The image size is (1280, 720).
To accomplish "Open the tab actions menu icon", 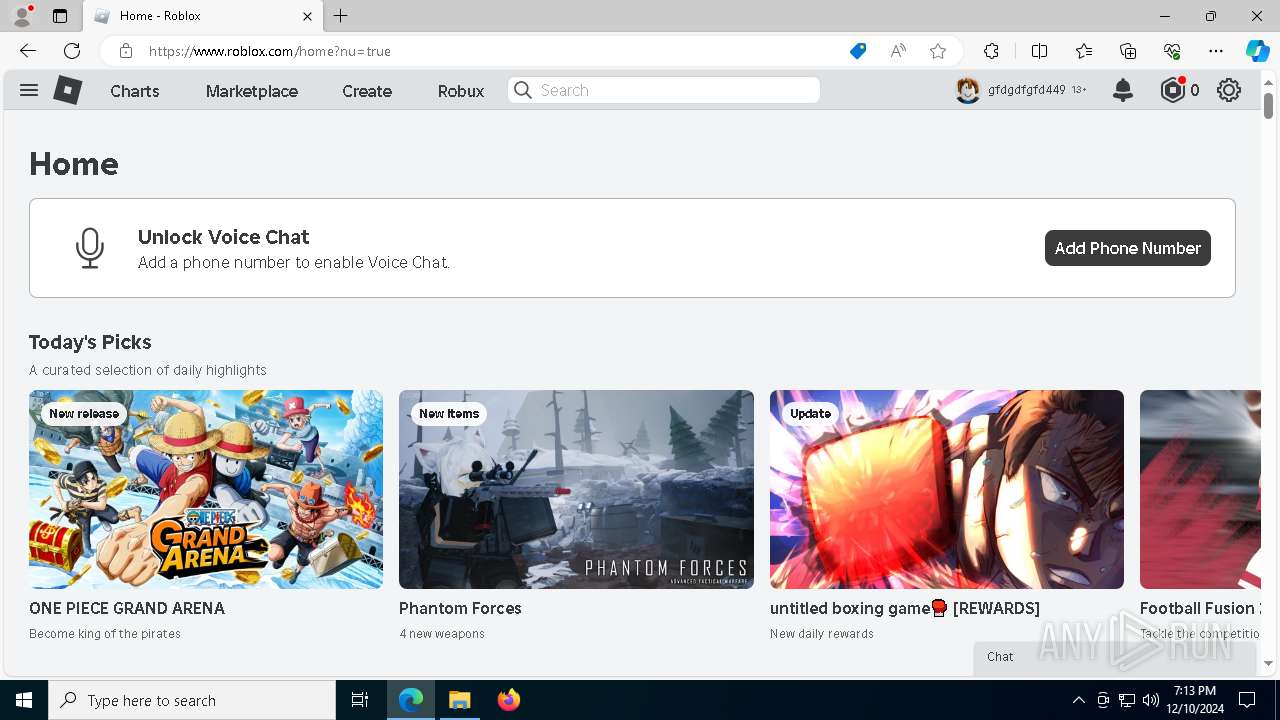I will (x=60, y=16).
